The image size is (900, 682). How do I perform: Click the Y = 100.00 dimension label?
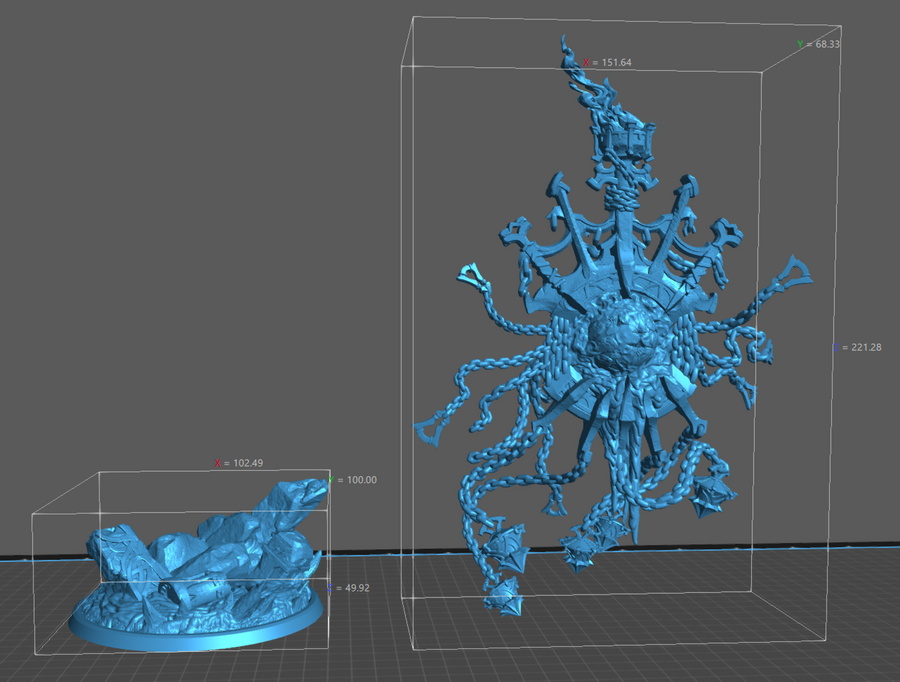click(354, 480)
